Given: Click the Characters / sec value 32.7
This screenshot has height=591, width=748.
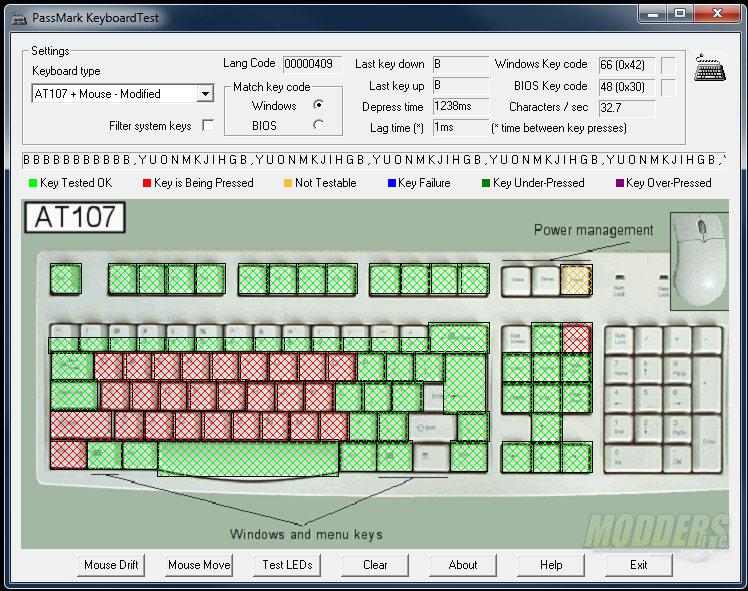Looking at the screenshot, I should pos(627,108).
